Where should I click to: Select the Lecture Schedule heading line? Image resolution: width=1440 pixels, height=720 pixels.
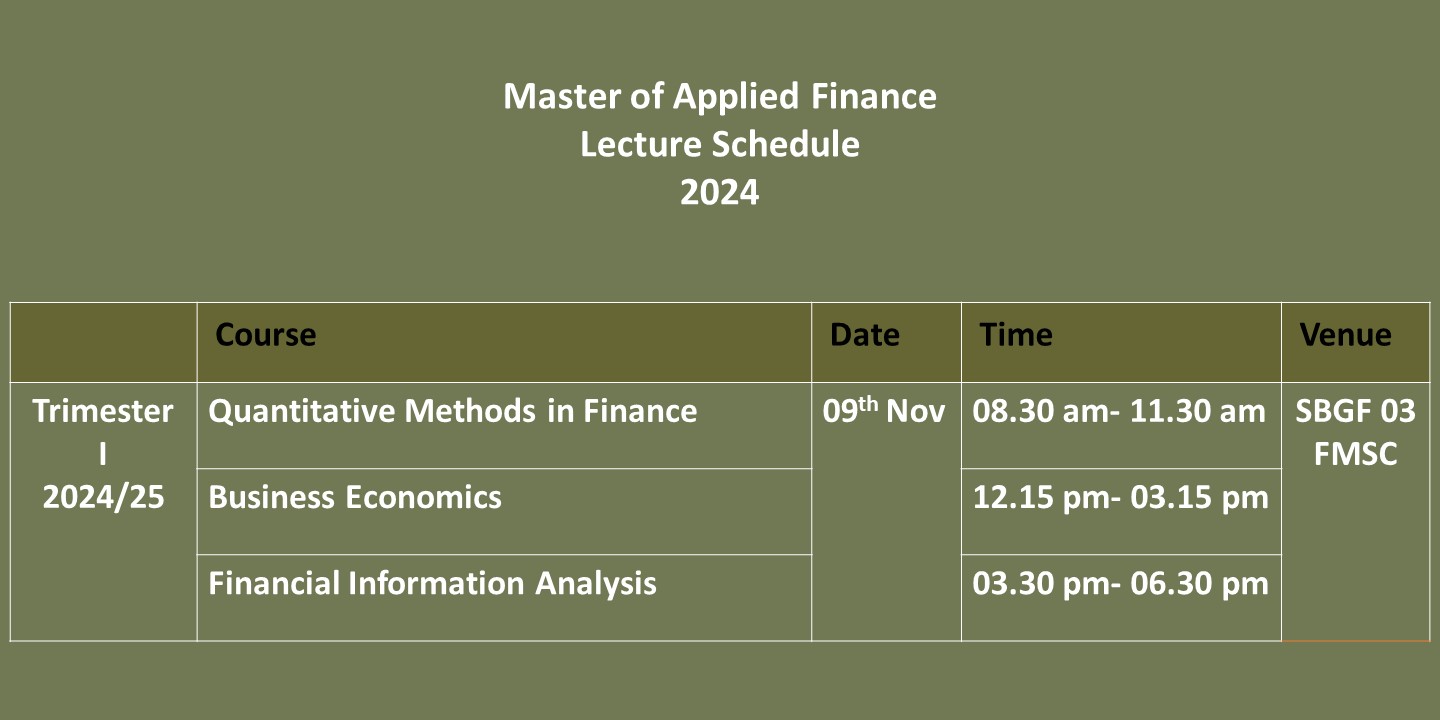pyautogui.click(x=720, y=145)
